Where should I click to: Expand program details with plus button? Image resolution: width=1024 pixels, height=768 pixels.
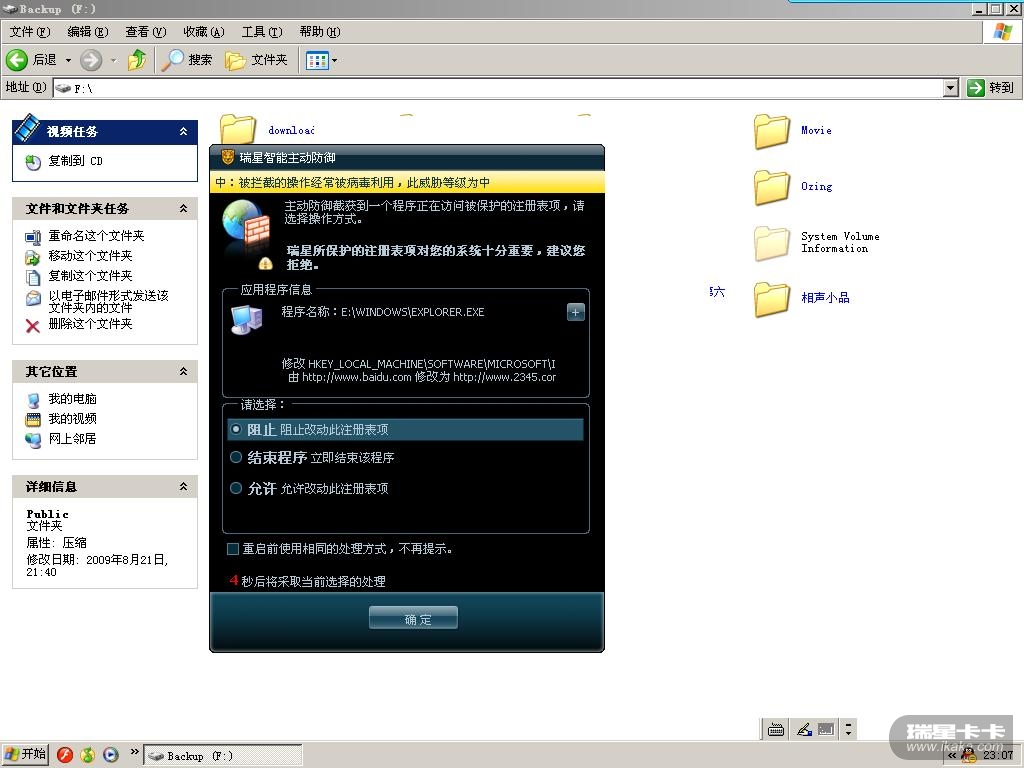575,312
